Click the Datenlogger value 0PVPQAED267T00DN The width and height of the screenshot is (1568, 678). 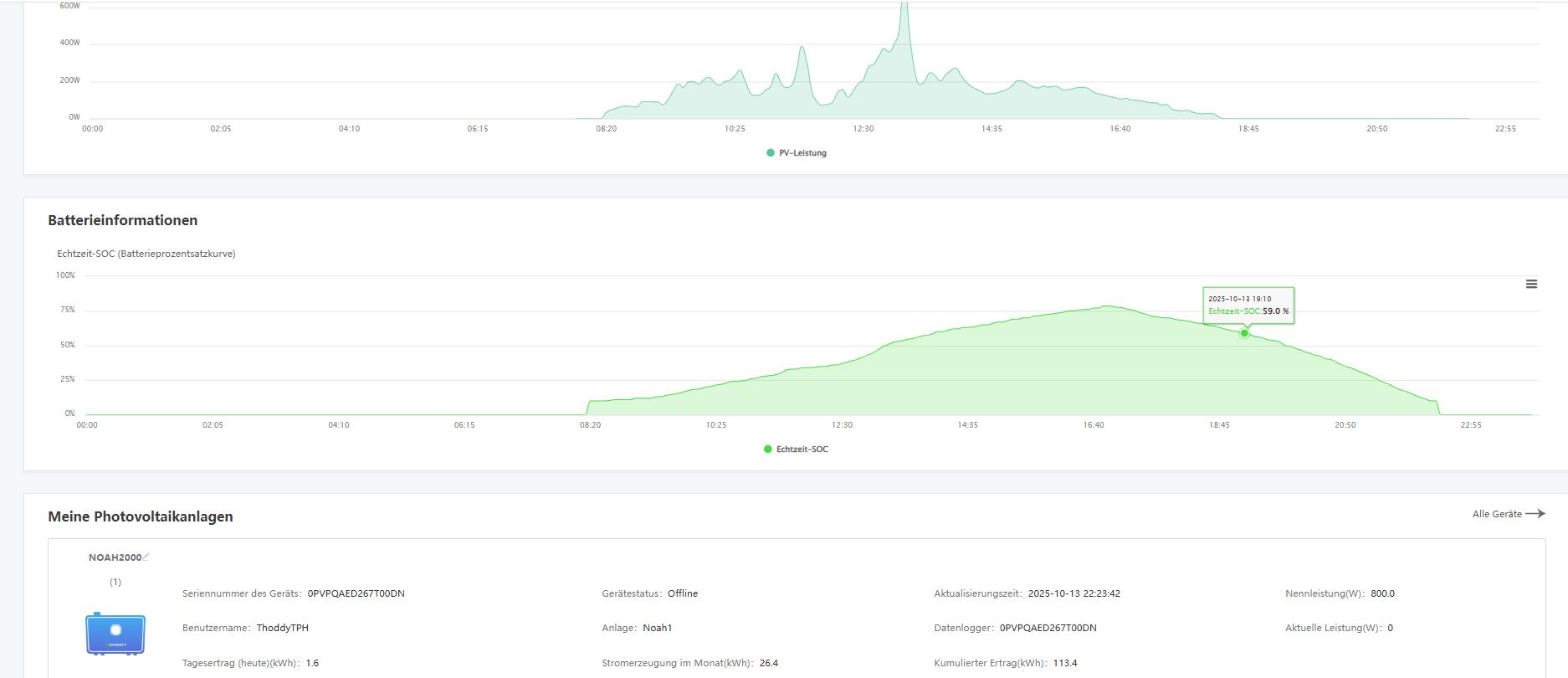(1048, 628)
